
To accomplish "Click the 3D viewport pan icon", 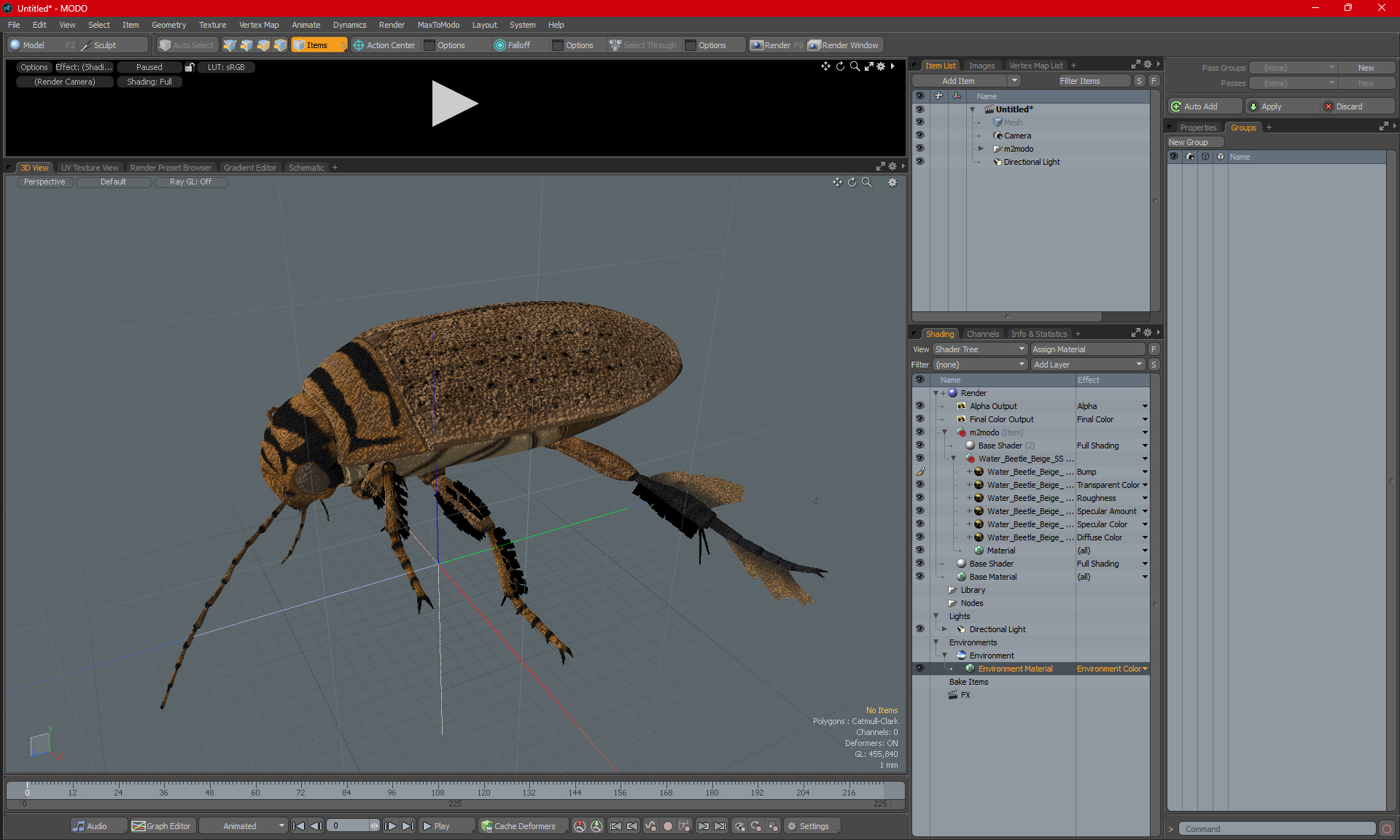I will click(x=837, y=182).
